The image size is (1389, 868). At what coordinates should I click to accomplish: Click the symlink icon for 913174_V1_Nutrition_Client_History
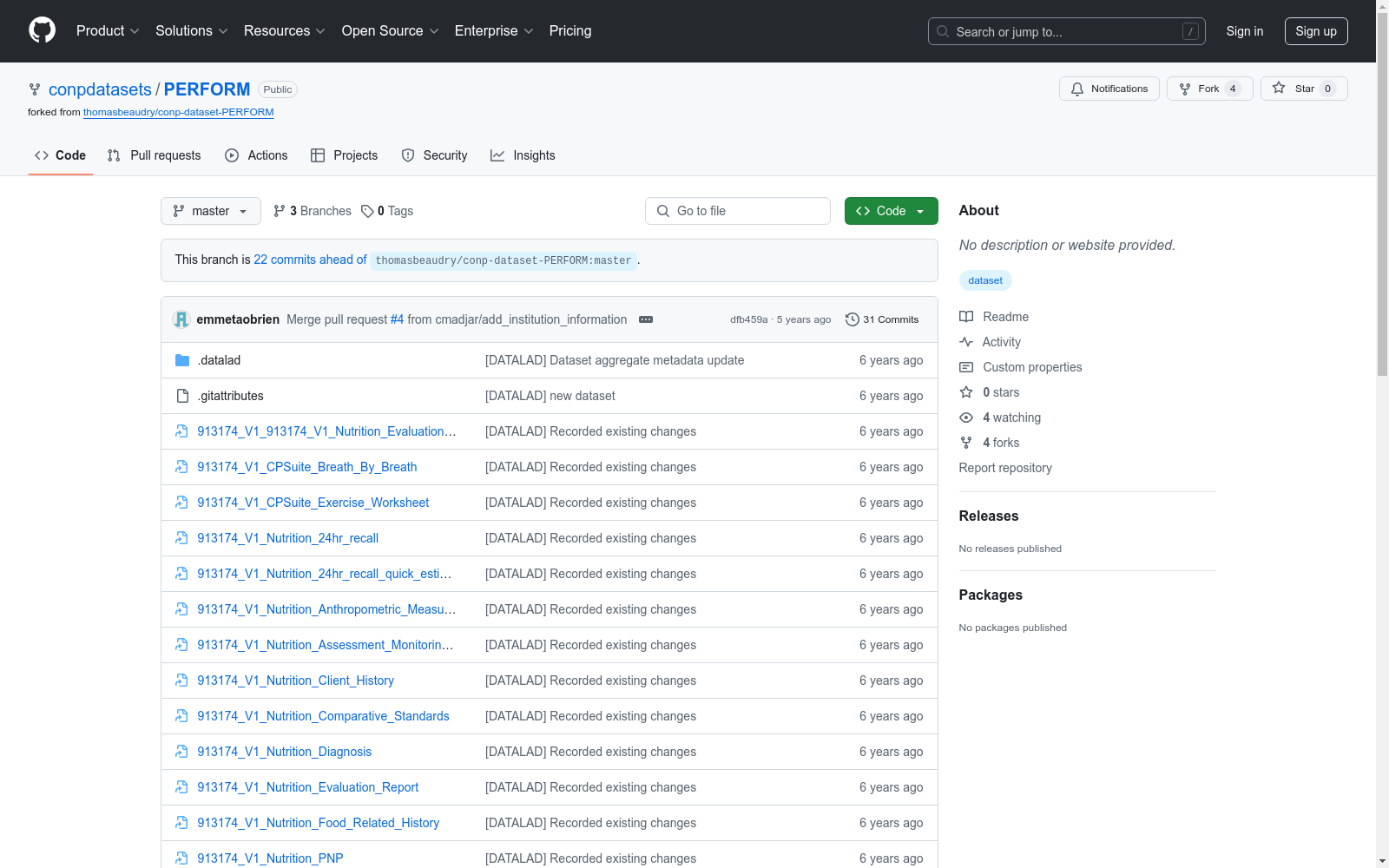(181, 681)
